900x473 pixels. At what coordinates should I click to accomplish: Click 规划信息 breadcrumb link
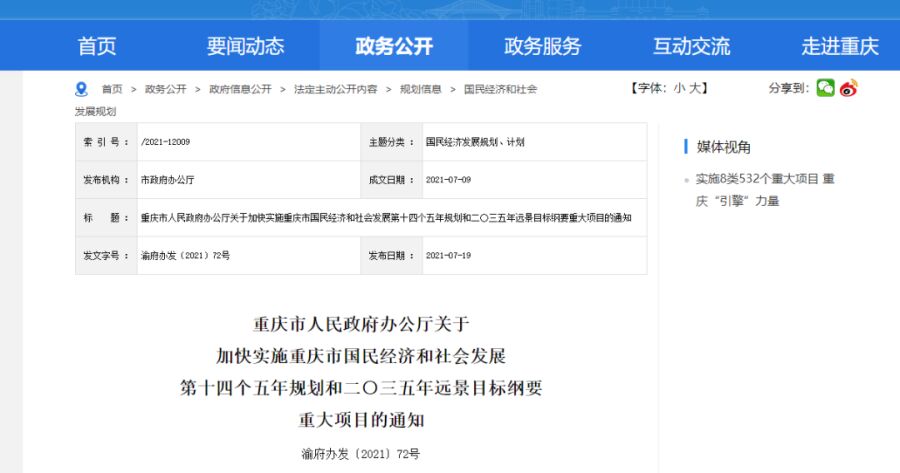coord(420,89)
